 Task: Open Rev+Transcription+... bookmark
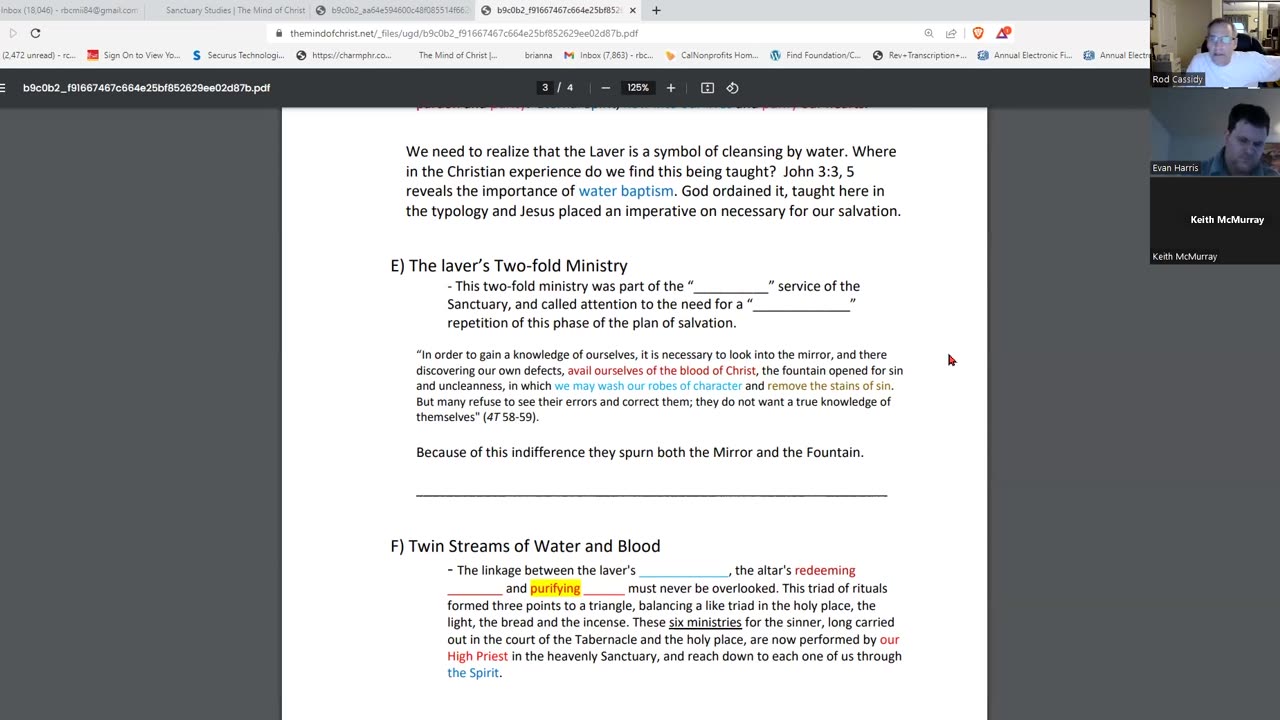click(920, 55)
